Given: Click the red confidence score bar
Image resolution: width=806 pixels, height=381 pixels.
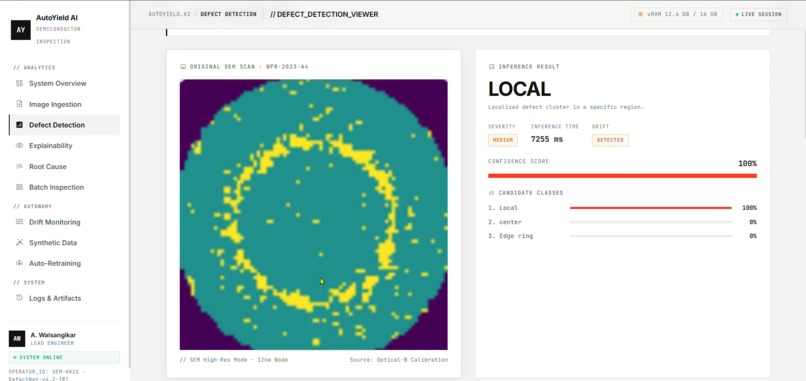Looking at the screenshot, I should click(622, 176).
